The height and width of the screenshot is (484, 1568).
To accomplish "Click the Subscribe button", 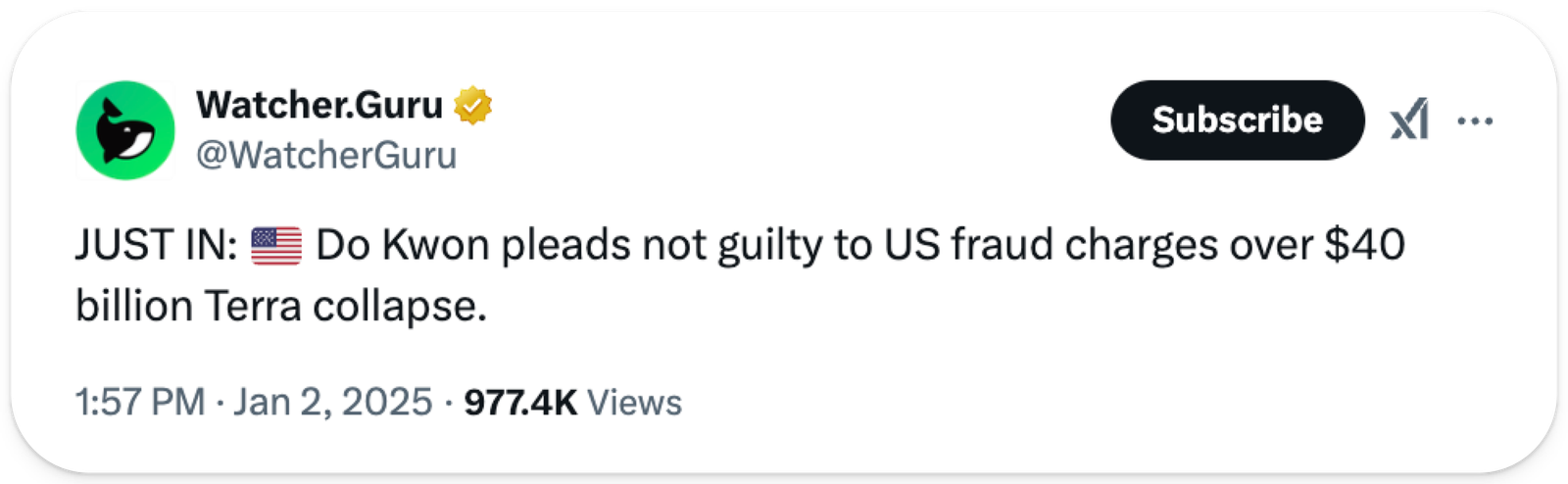I will click(x=1237, y=120).
